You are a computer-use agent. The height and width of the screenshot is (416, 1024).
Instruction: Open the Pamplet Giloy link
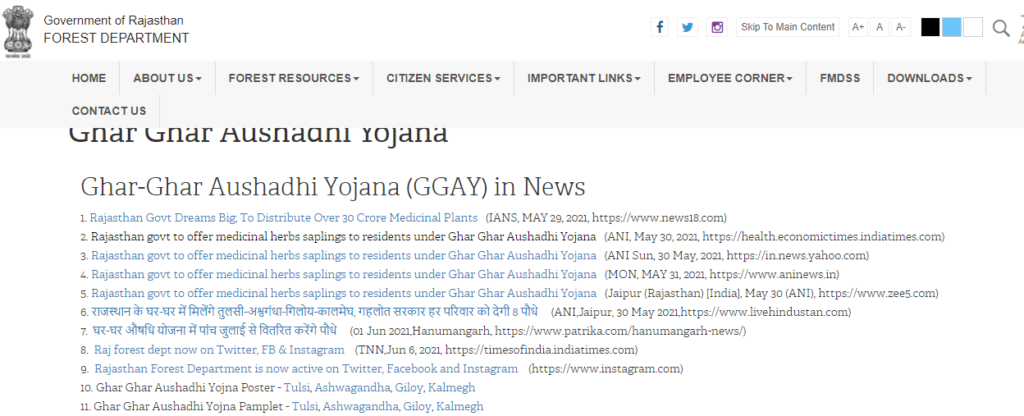click(415, 407)
